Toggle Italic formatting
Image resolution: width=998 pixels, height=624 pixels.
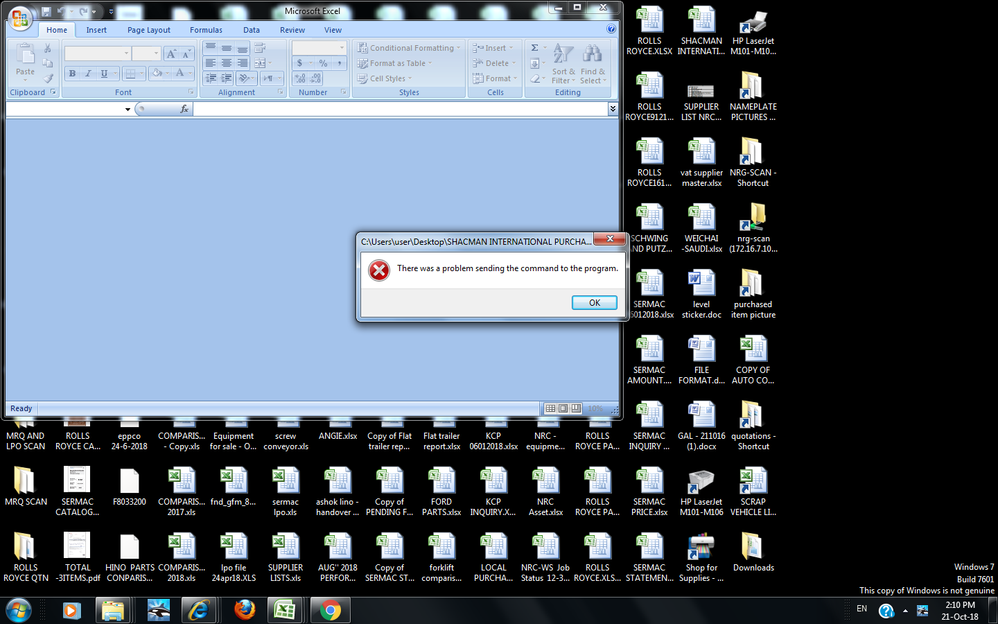[x=88, y=73]
